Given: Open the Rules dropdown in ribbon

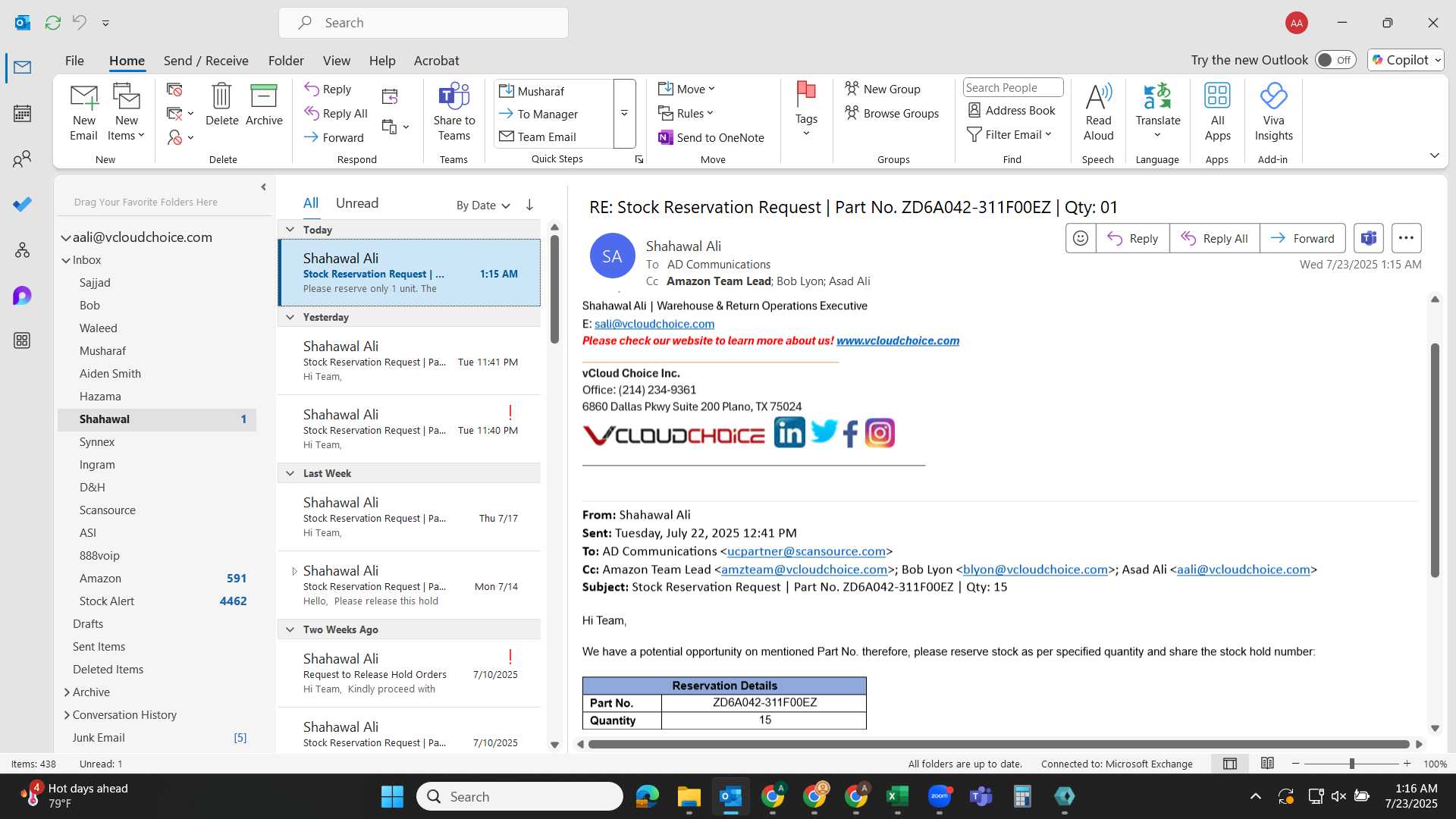Looking at the screenshot, I should click(686, 113).
